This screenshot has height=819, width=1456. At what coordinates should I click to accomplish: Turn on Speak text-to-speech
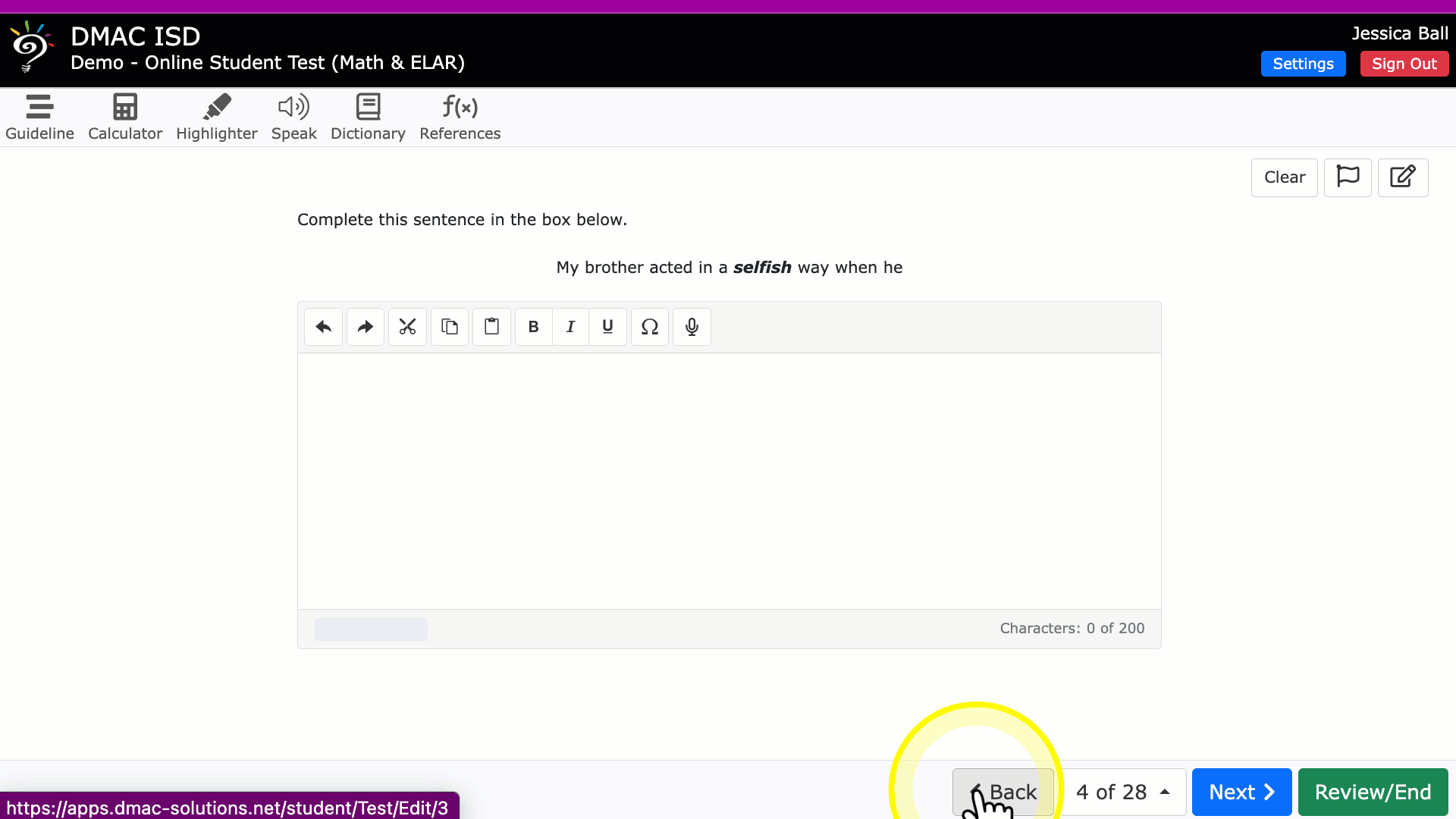point(293,118)
